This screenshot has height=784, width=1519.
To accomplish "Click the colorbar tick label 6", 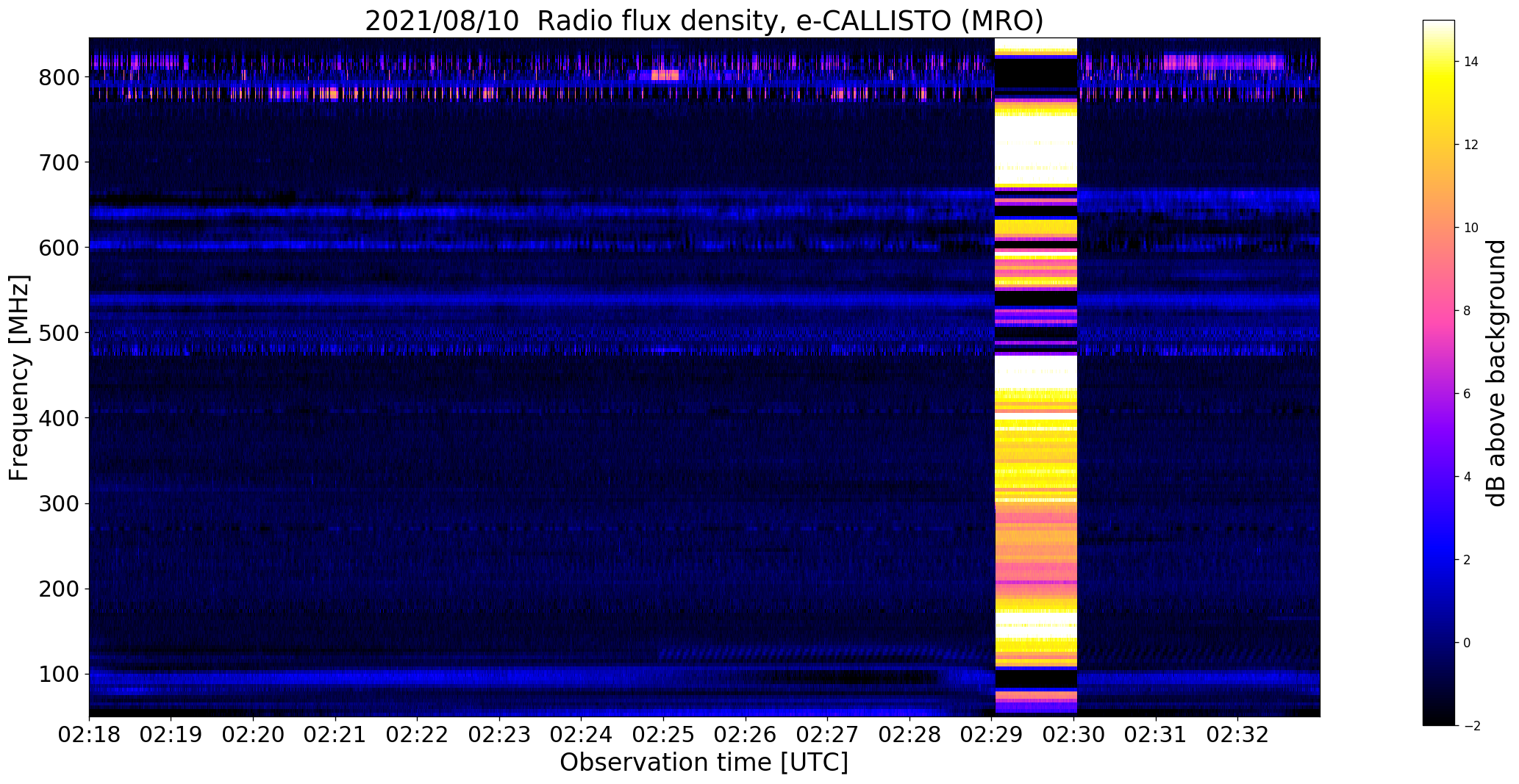I will (x=1468, y=394).
